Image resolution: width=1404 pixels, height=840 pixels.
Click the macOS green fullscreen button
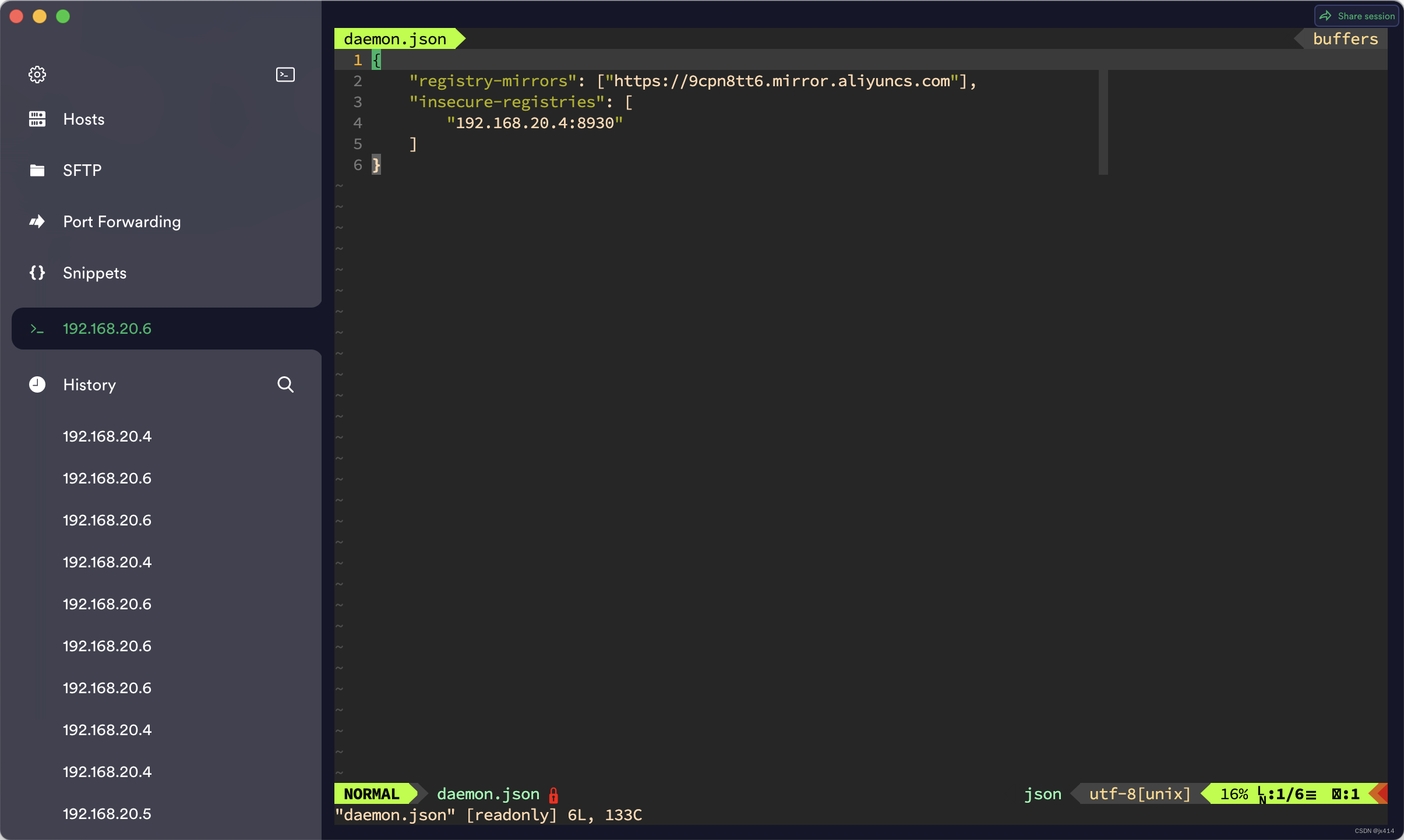pyautogui.click(x=63, y=16)
